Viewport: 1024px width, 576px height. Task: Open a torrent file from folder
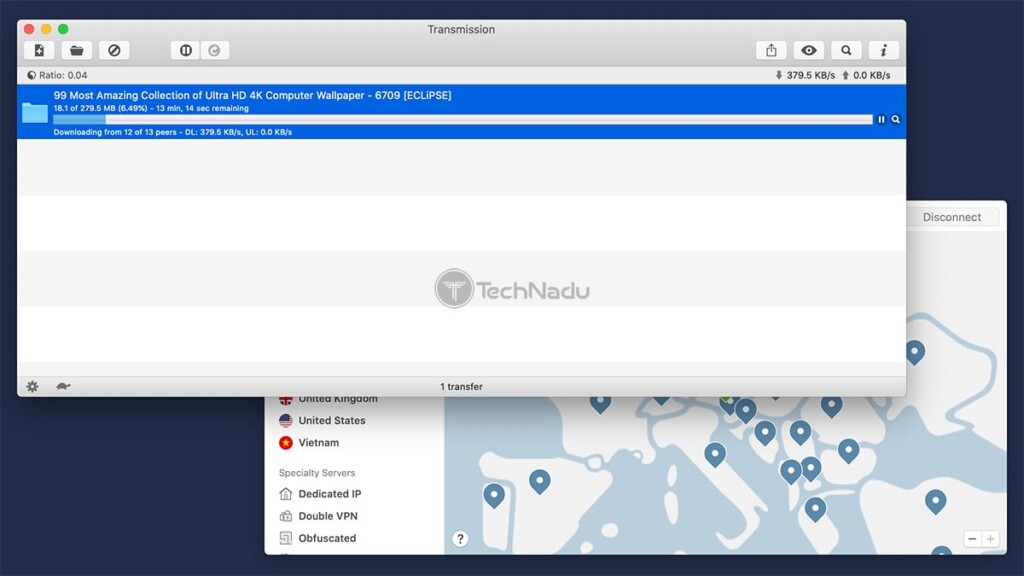pos(76,50)
